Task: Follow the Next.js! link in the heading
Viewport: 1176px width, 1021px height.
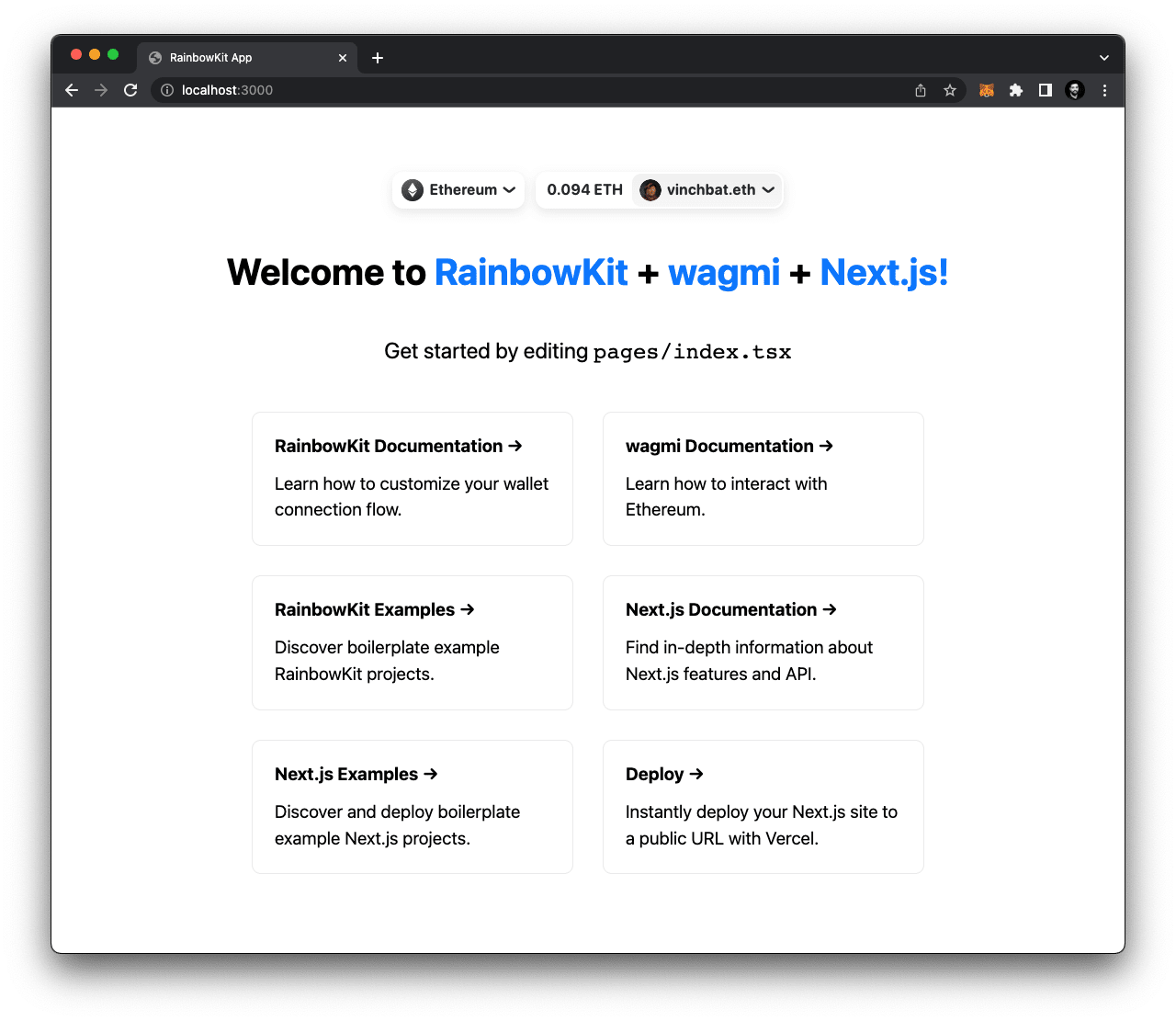Action: pyautogui.click(x=884, y=273)
